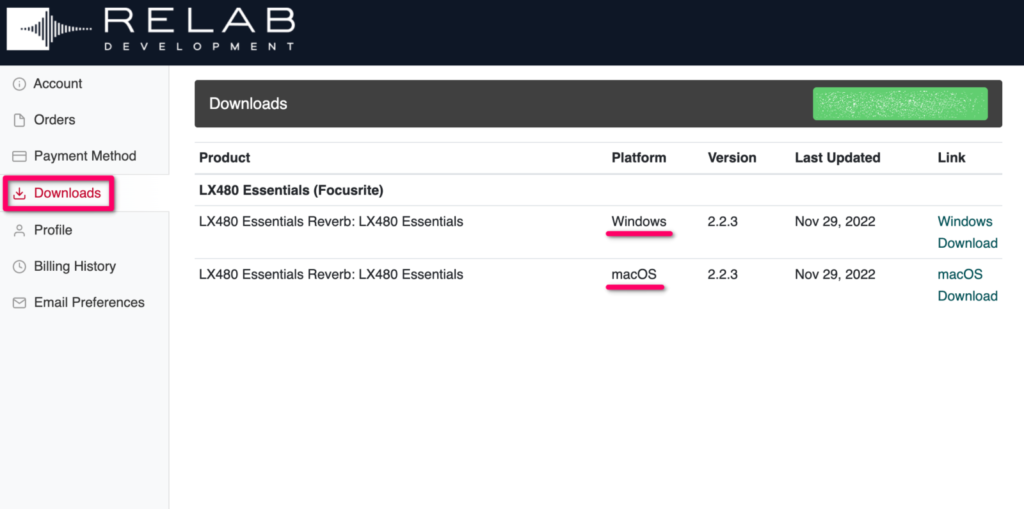Click the Windows Download link
This screenshot has height=509, width=1024.
(x=967, y=232)
